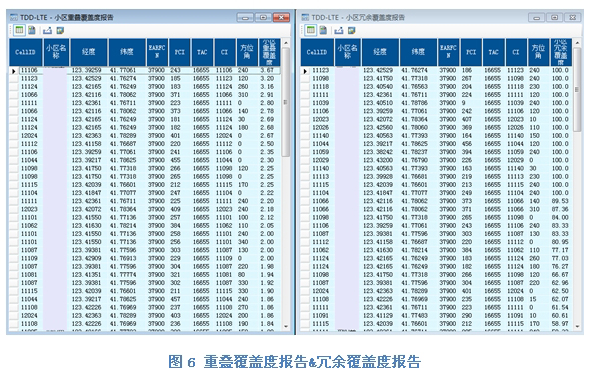The height and width of the screenshot is (374, 590).
Task: Click 纬度 column header in overlap coverage report
Action: [127, 52]
